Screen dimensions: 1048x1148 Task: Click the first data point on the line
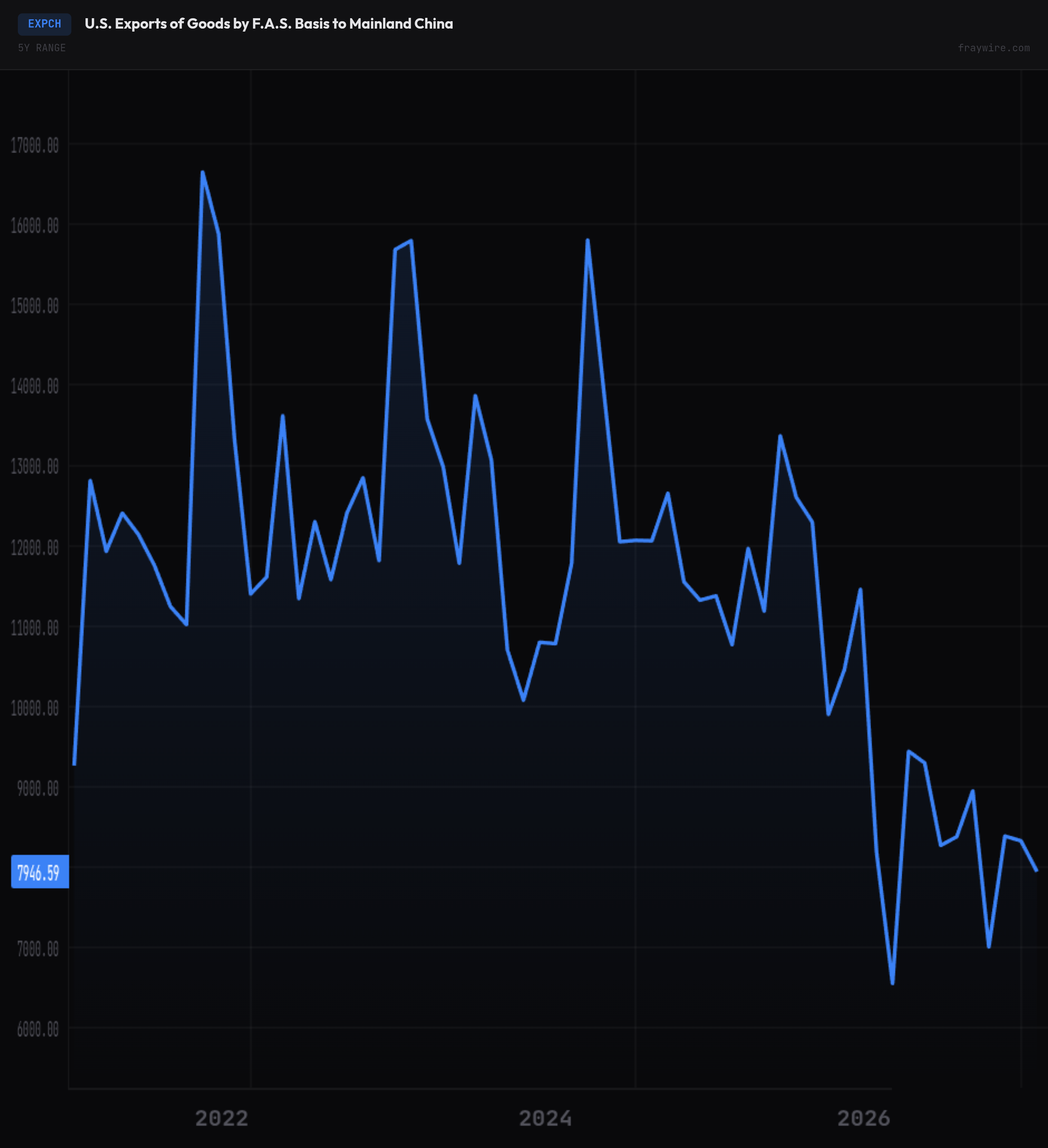pos(74,764)
